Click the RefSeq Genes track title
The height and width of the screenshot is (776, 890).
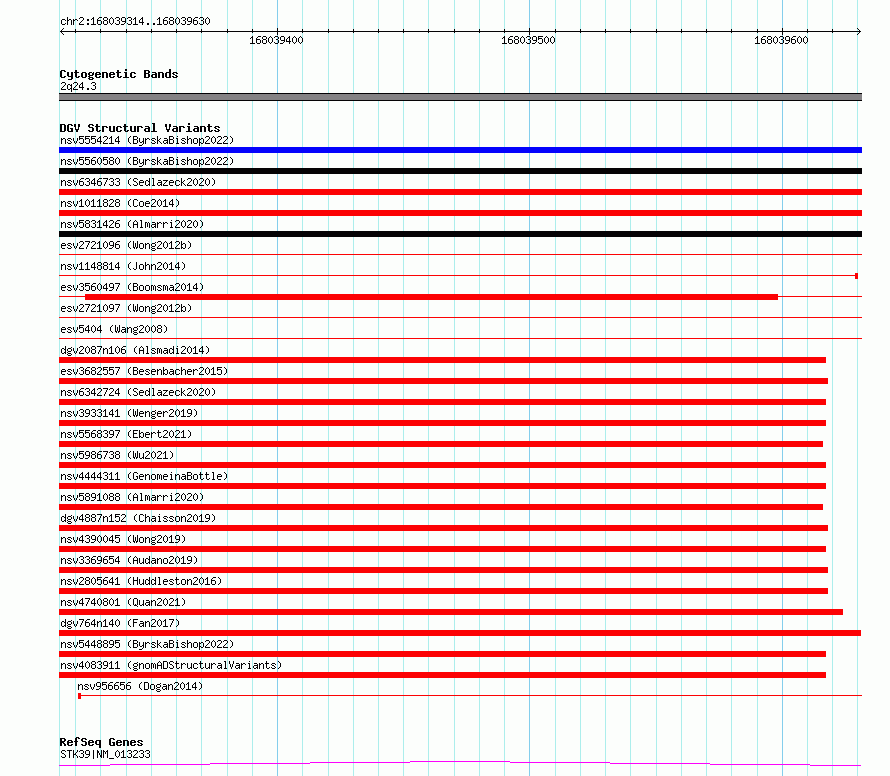[101, 742]
